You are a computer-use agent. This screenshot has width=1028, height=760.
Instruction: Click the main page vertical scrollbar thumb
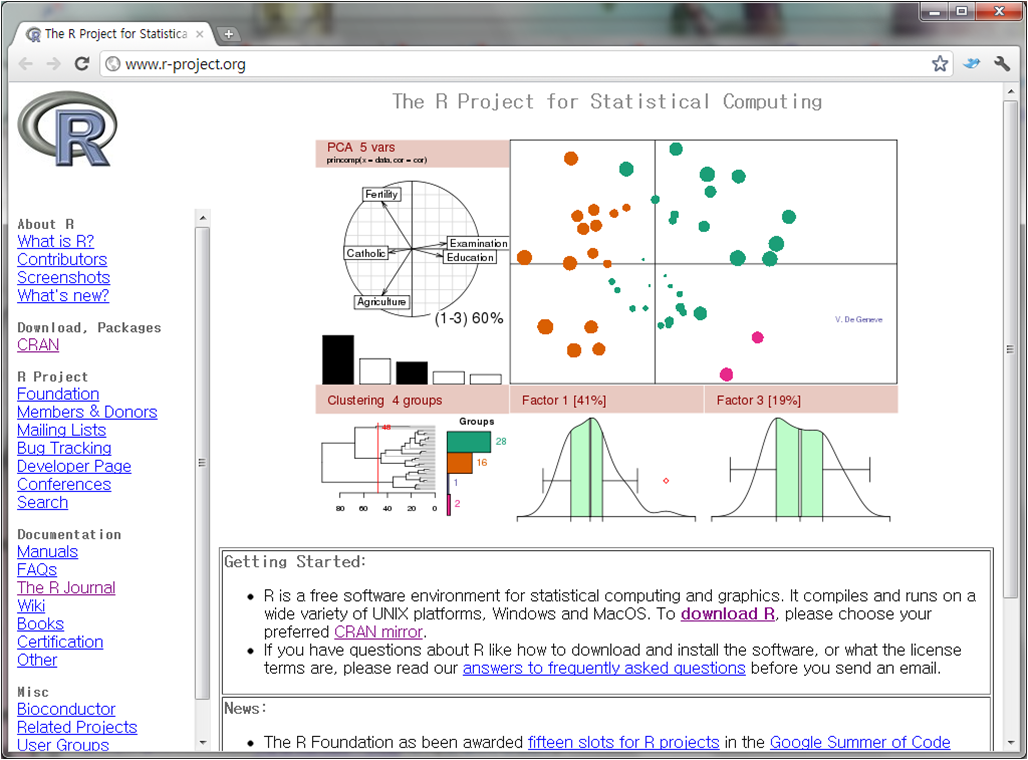pyautogui.click(x=1010, y=349)
